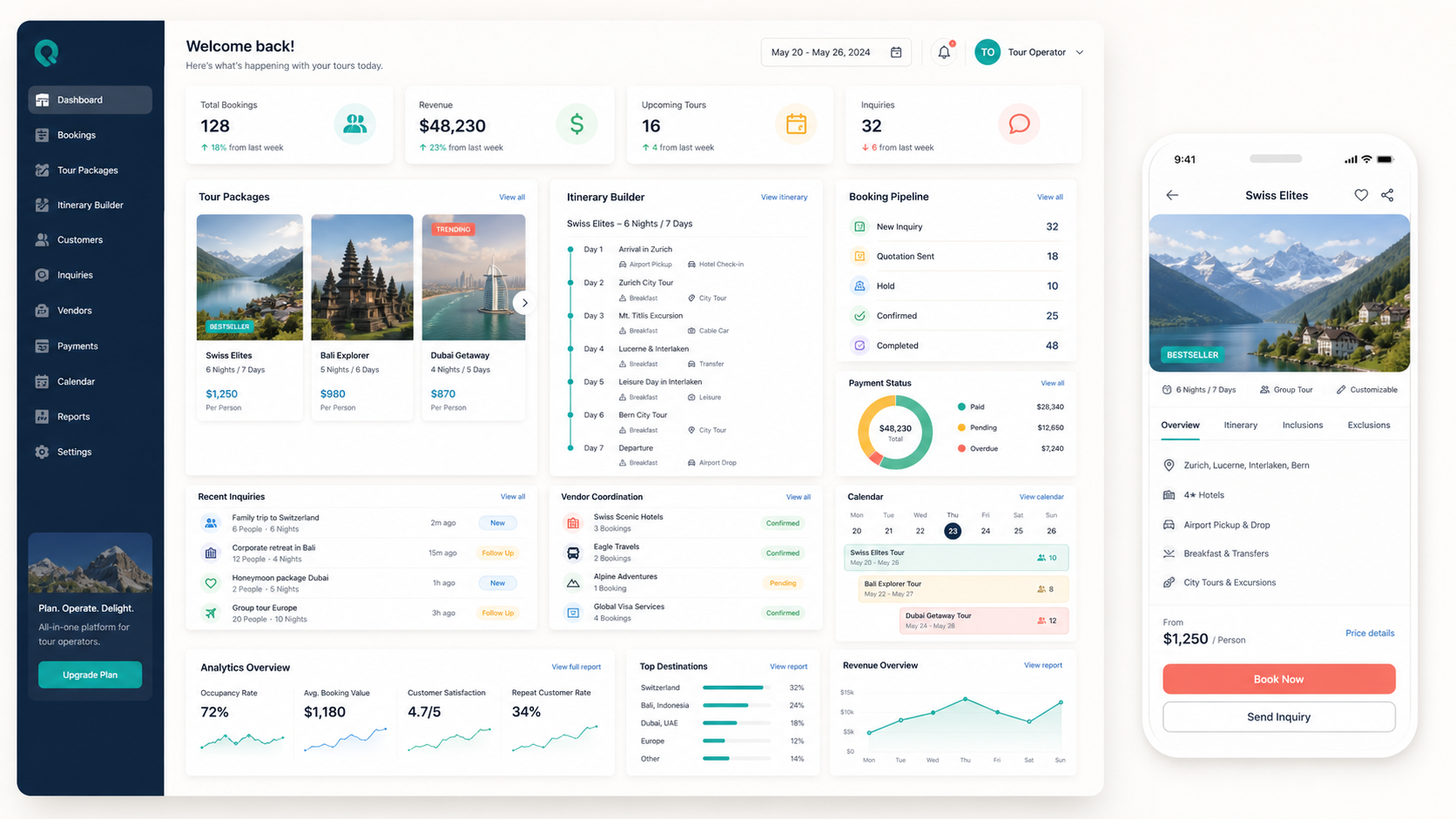Screen dimensions: 1456x819
Task: Select the Swiss Elites package thumbnail
Action: coord(250,278)
